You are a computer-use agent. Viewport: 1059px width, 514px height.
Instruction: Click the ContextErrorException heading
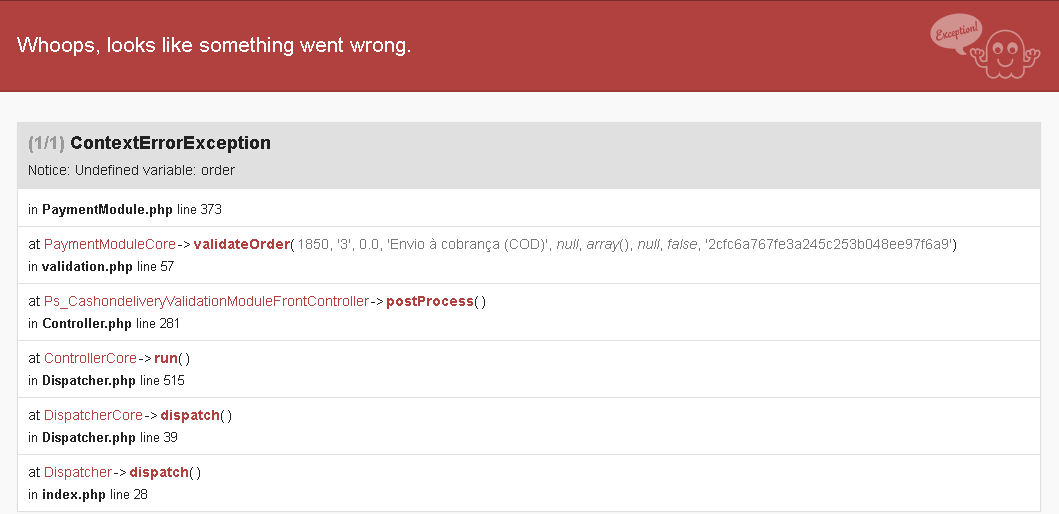(x=170, y=143)
